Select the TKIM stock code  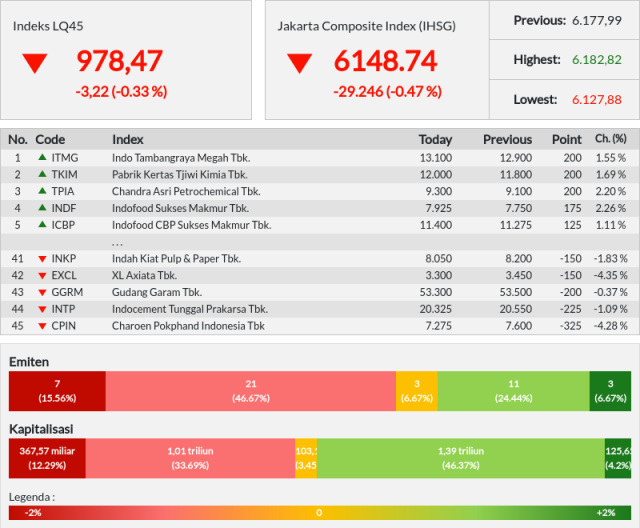64,174
